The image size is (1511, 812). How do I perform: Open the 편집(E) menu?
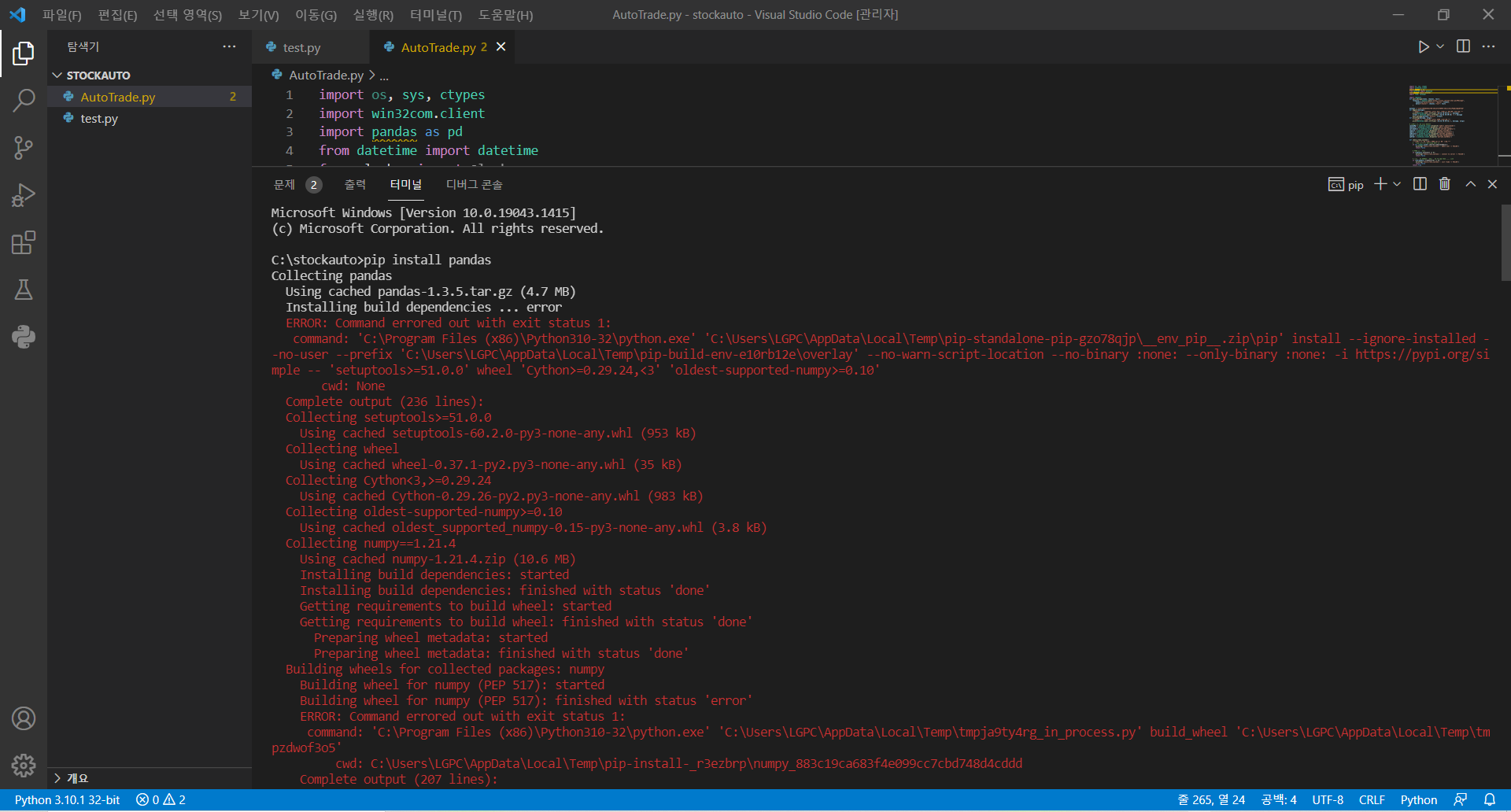pyautogui.click(x=117, y=15)
